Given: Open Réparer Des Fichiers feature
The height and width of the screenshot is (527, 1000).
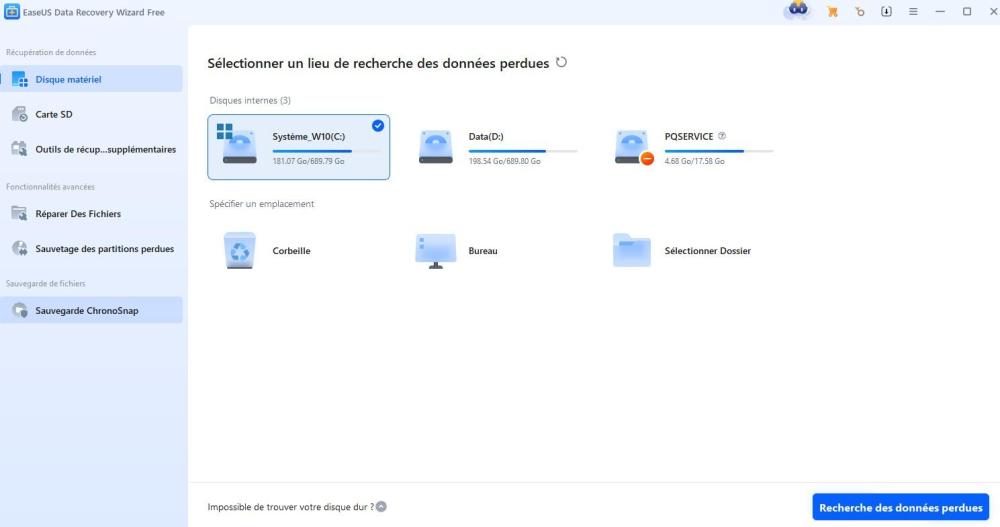Looking at the screenshot, I should click(91, 214).
